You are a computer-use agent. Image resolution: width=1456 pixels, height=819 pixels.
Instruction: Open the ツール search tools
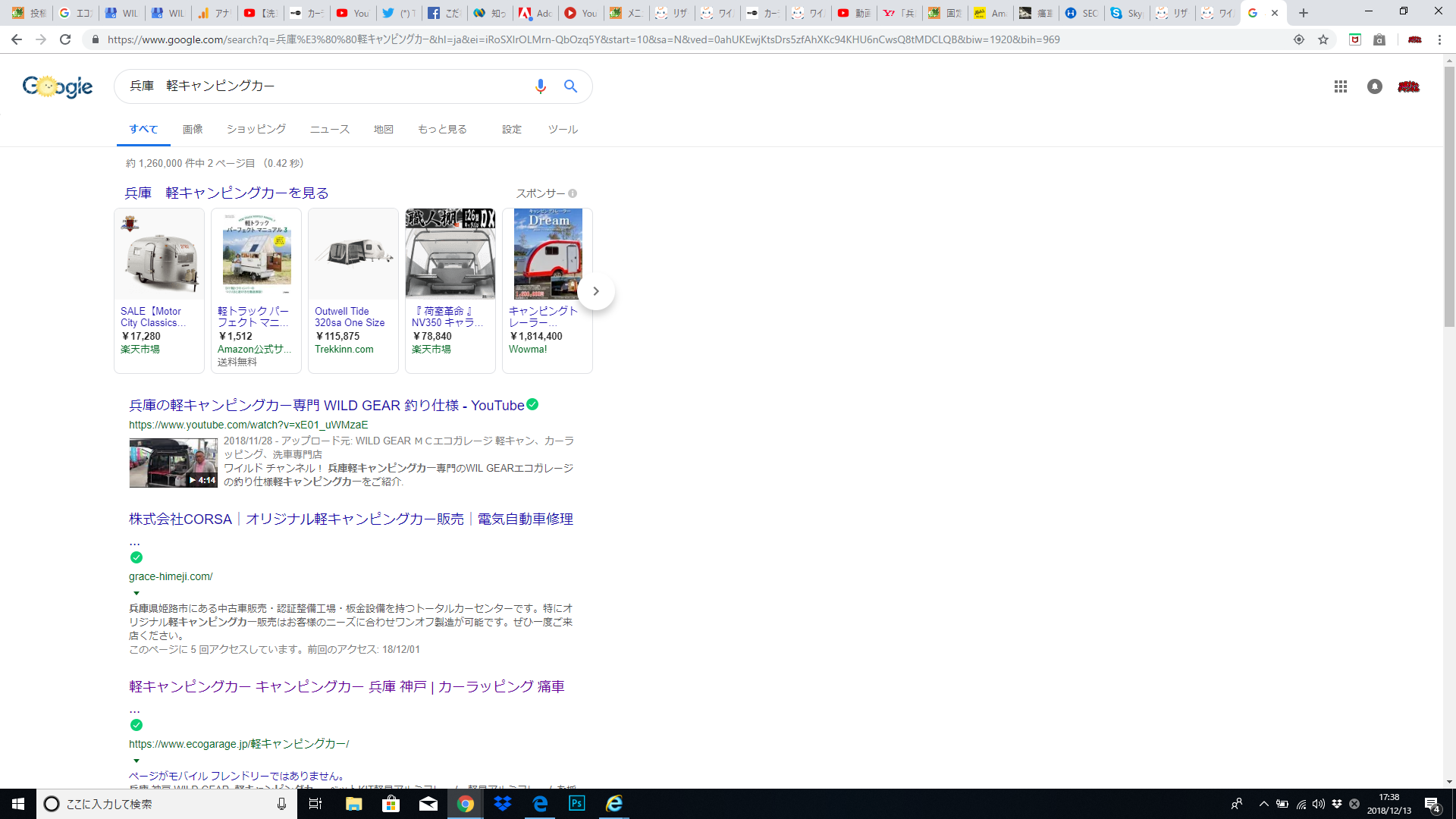[563, 129]
